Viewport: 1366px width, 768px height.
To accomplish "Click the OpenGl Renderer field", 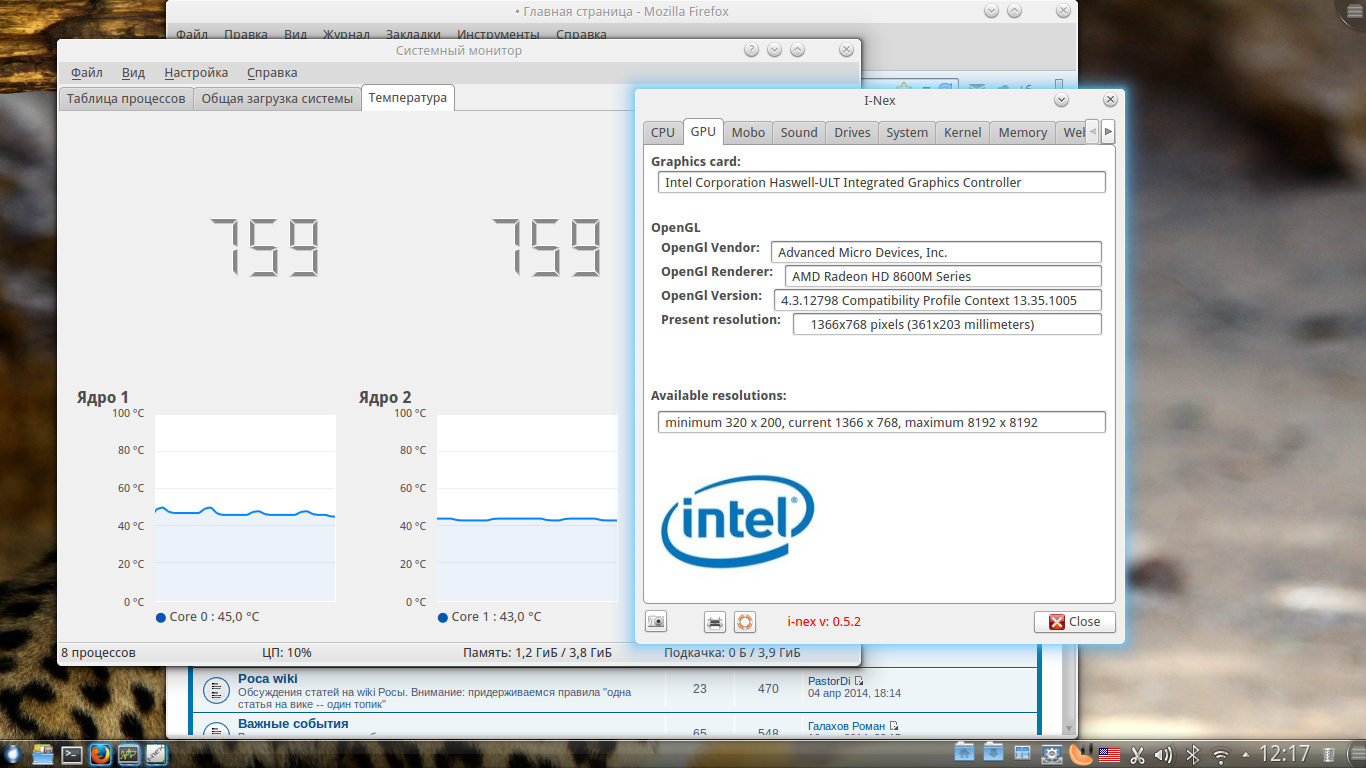I will click(944, 276).
